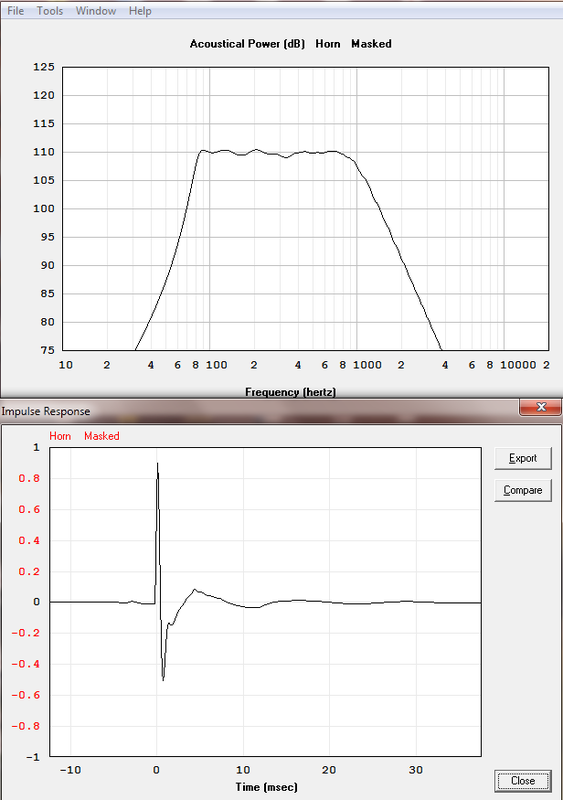Image resolution: width=563 pixels, height=800 pixels.
Task: Click the red 'Horn' label in Impulse Response
Action: (60, 436)
